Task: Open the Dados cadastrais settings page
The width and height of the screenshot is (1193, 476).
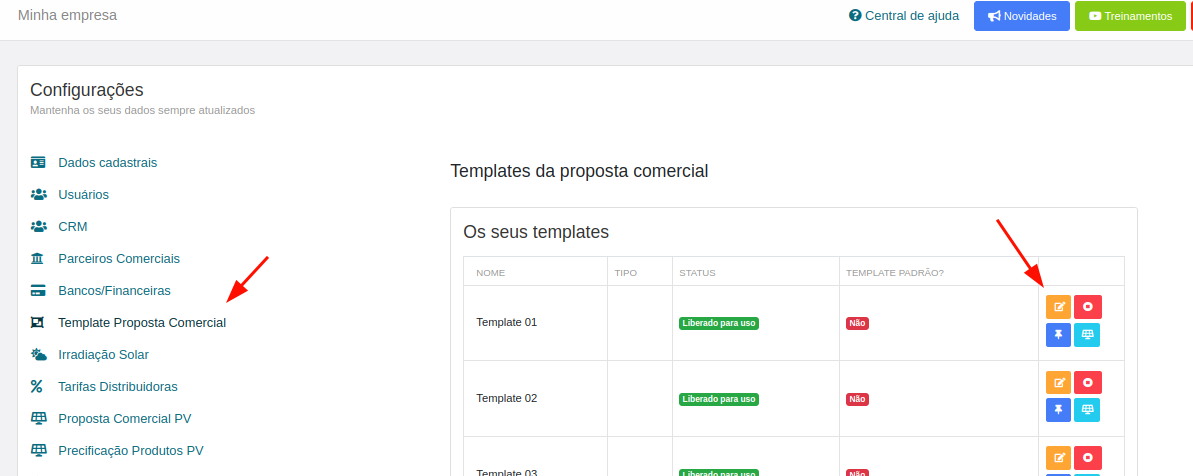Action: pos(108,163)
